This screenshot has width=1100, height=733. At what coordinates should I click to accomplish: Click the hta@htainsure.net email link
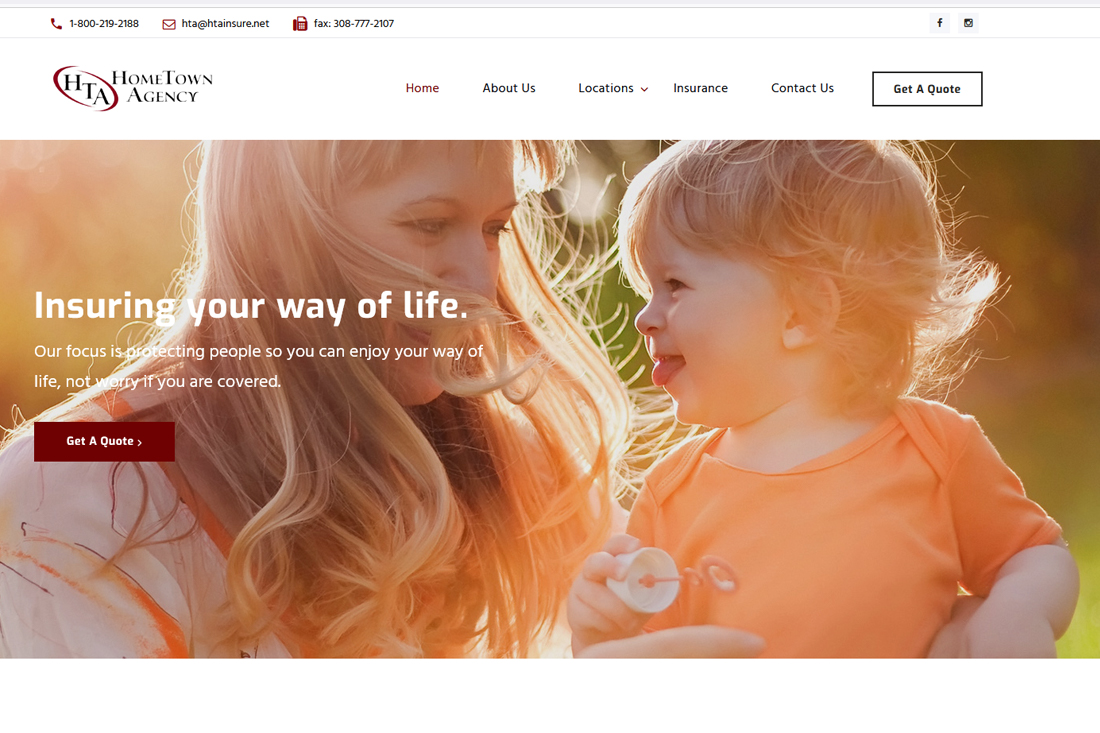[225, 24]
